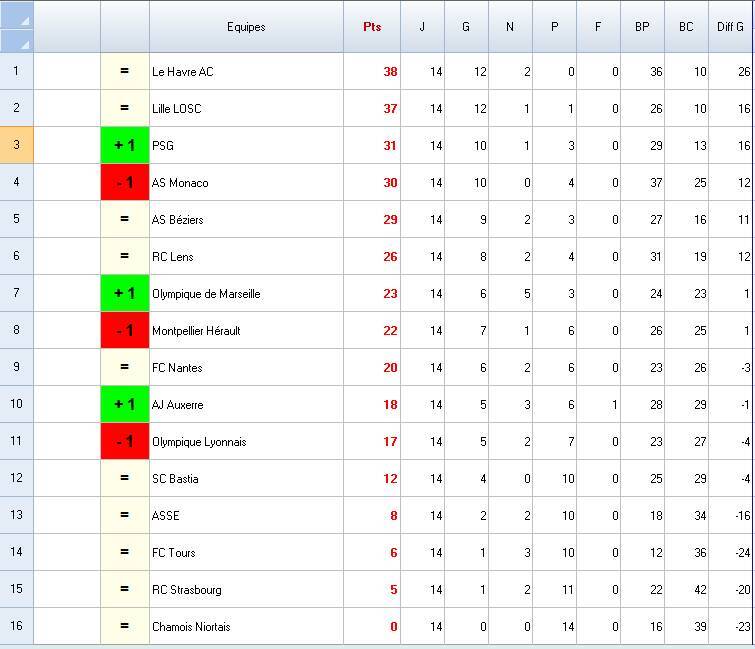Click the J column header
The image size is (755, 649).
[x=422, y=27]
